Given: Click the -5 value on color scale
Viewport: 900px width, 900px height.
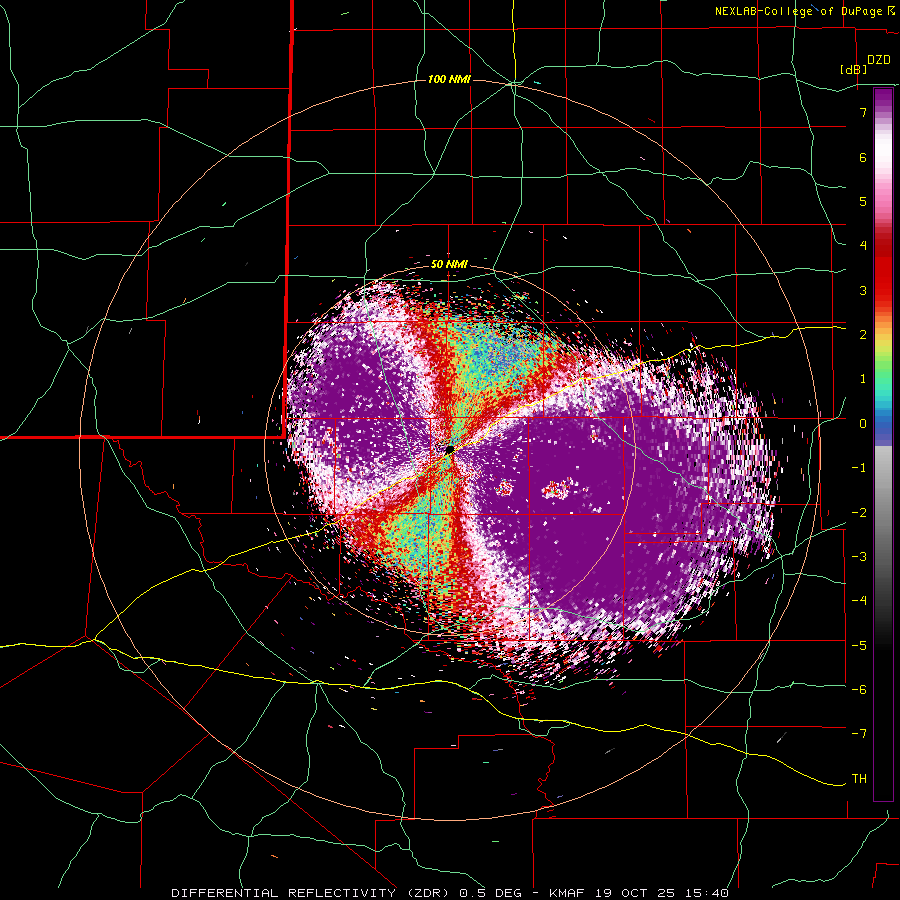Looking at the screenshot, I should click(859, 646).
